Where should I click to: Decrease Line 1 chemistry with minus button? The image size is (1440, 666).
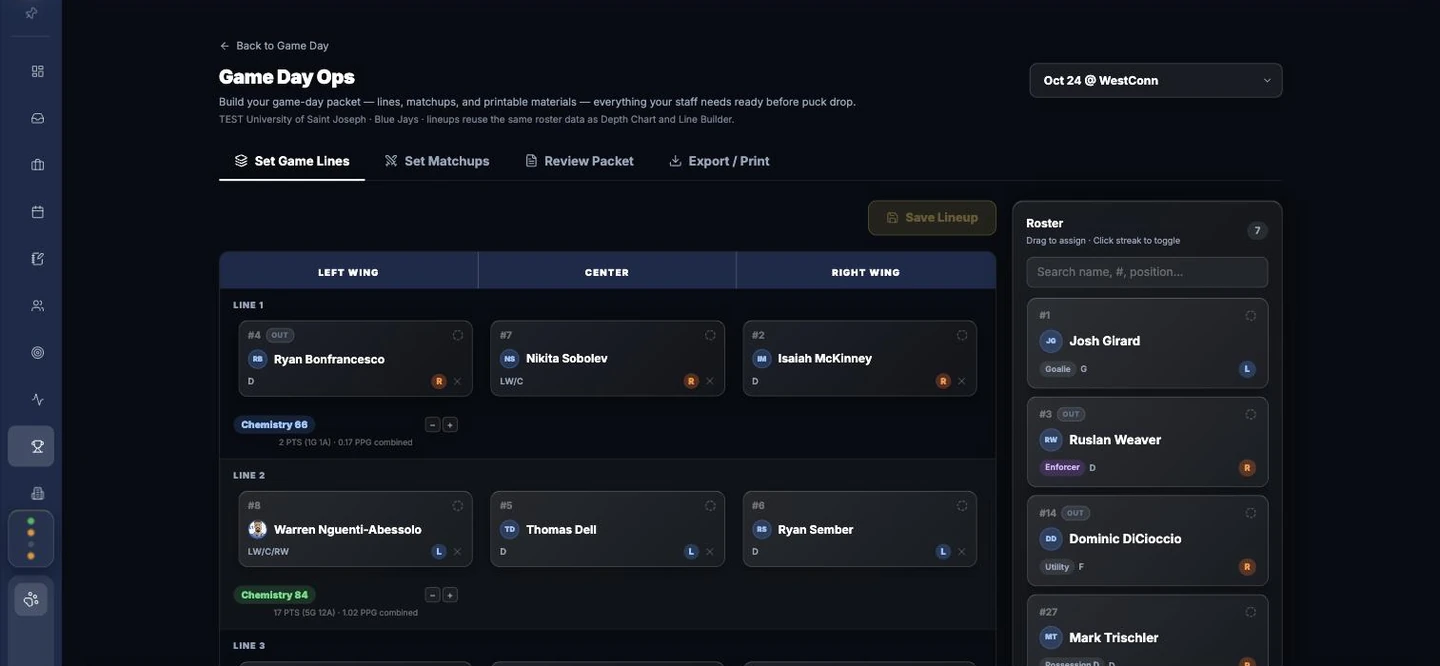point(432,425)
